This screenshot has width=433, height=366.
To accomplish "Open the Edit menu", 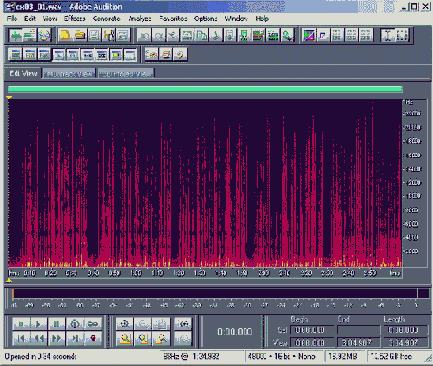I will pyautogui.click(x=30, y=18).
